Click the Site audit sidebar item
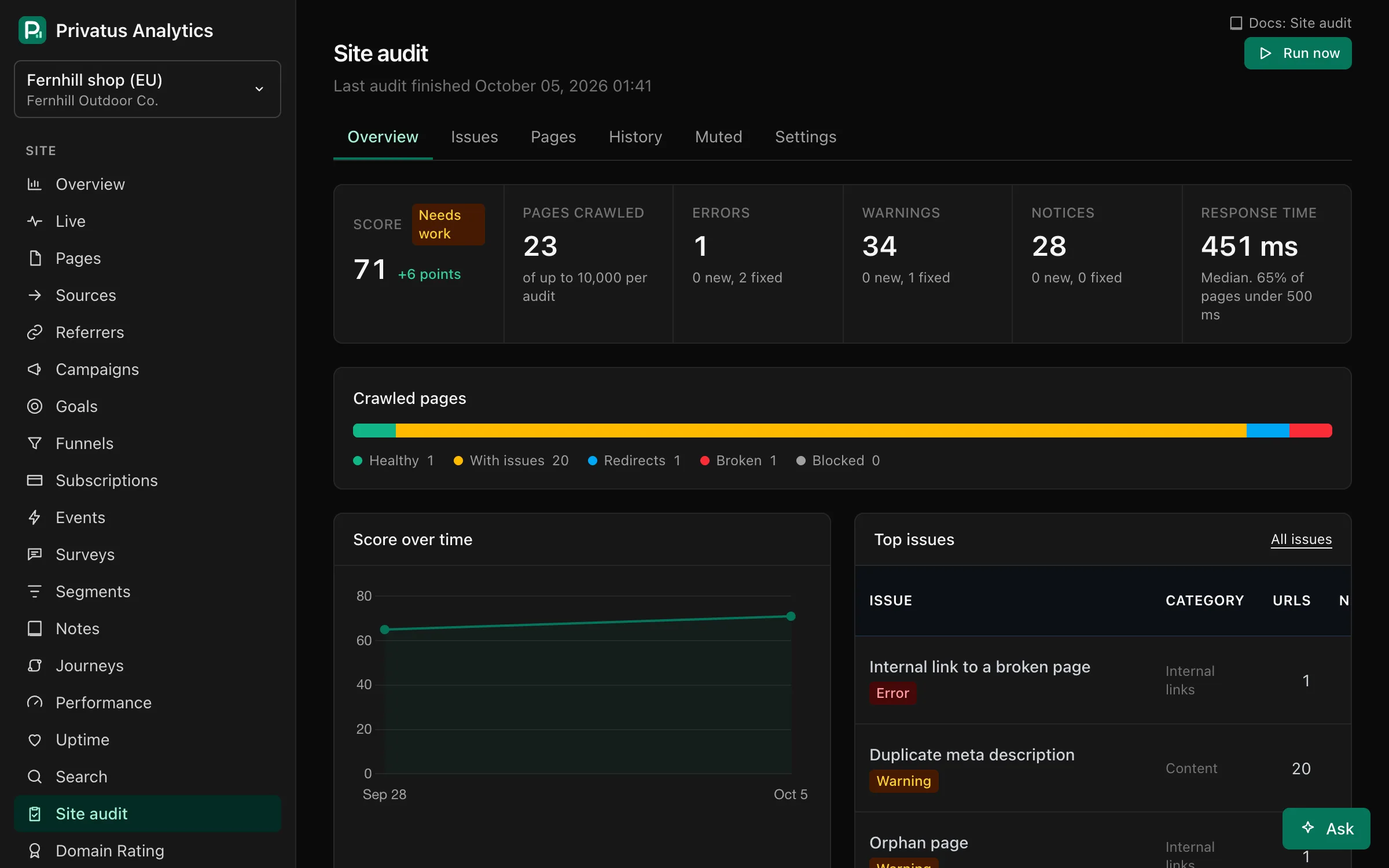 tap(148, 814)
